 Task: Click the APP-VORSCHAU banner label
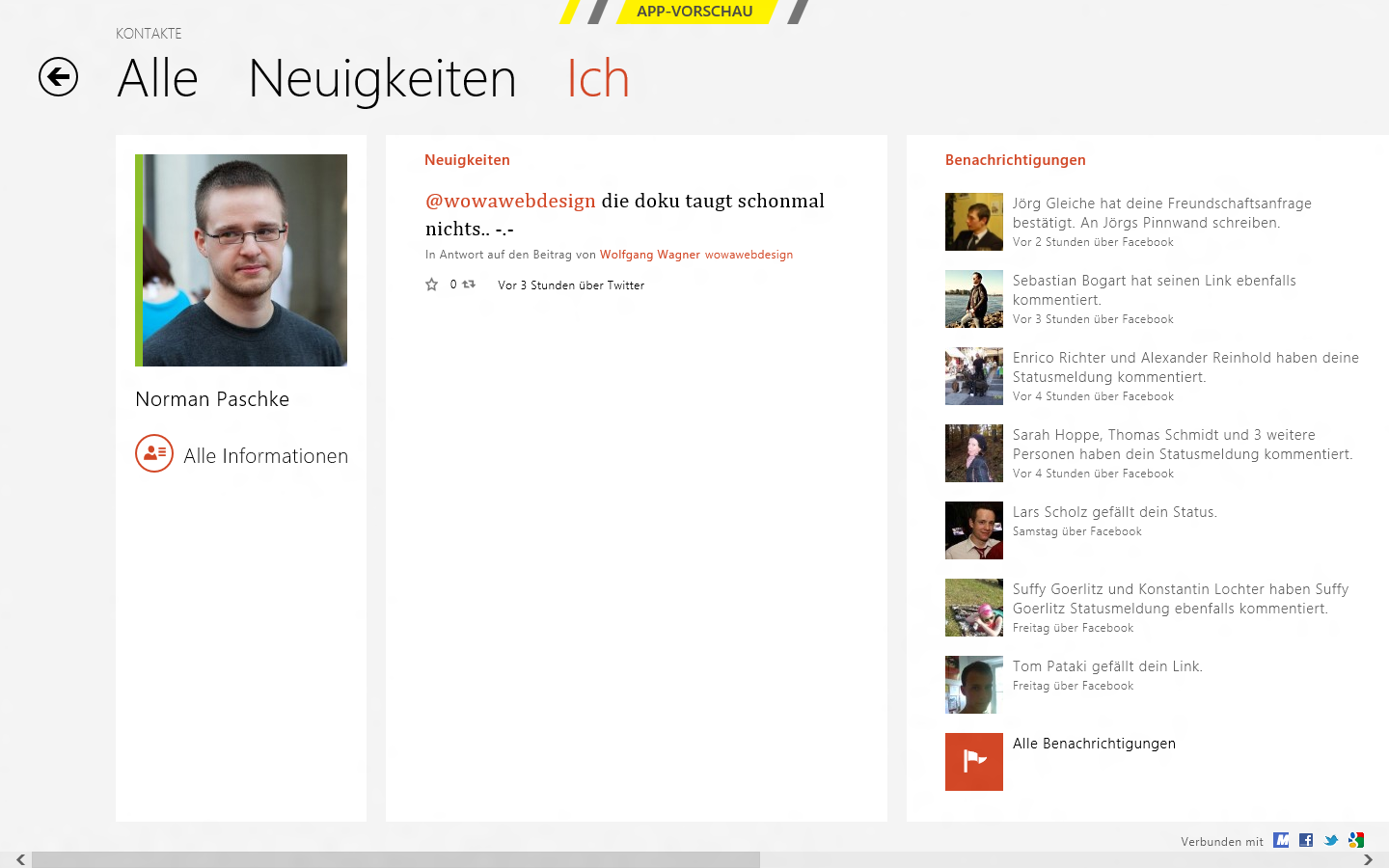tap(694, 12)
